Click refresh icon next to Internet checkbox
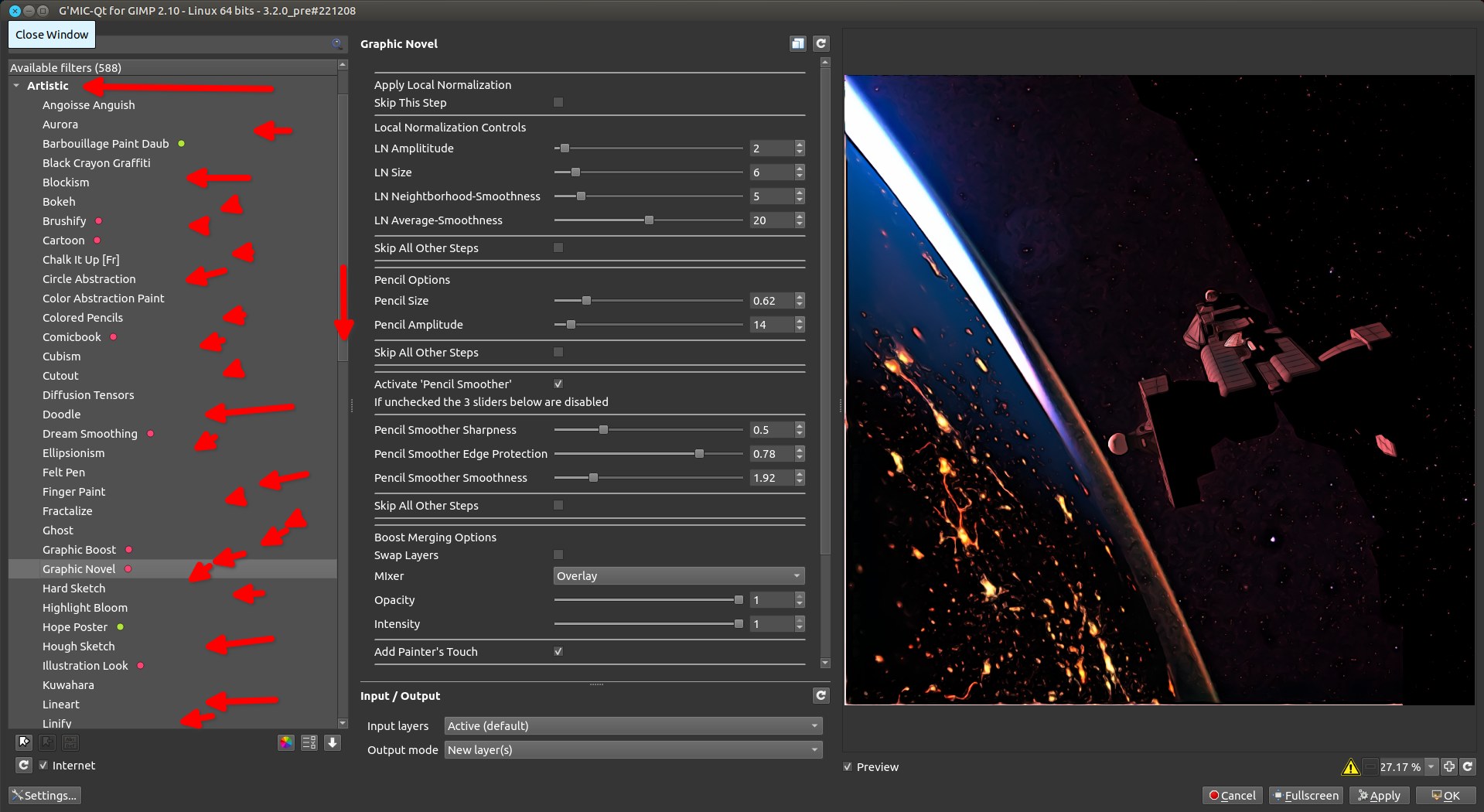Viewport: 1484px width, 812px height. tap(24, 766)
